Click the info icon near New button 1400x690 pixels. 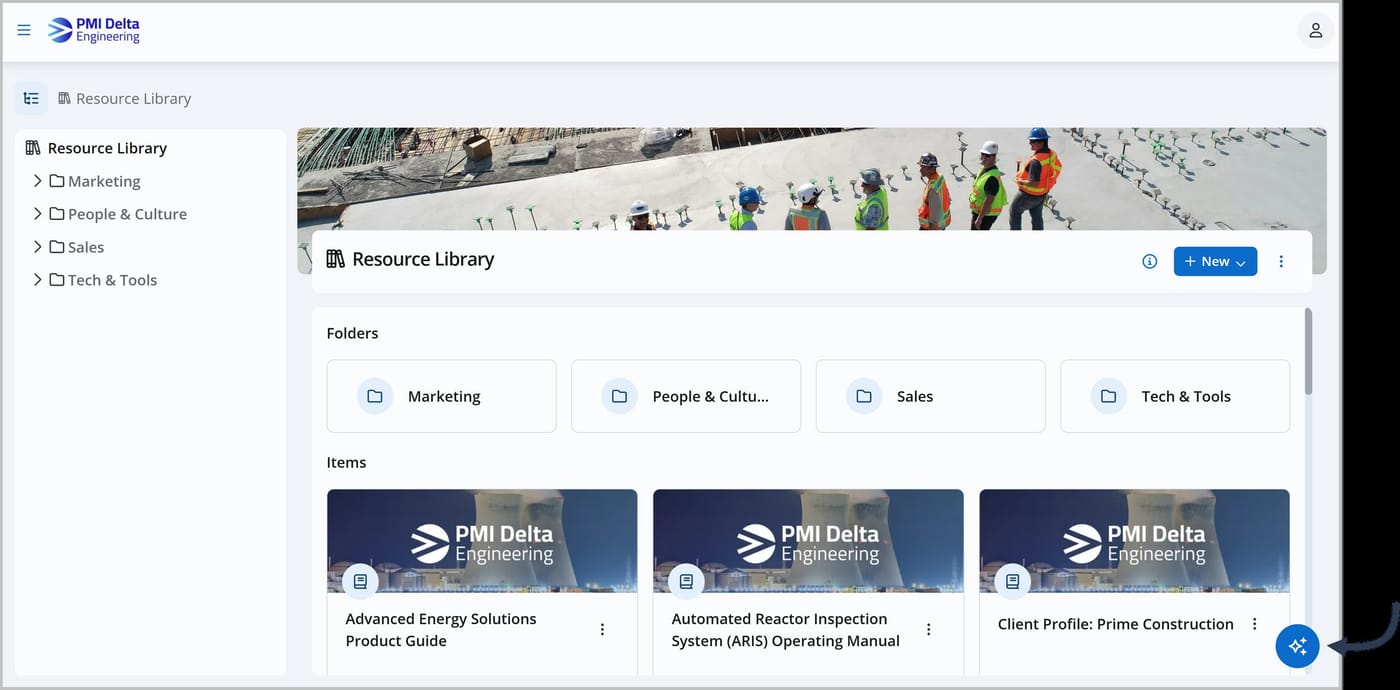(x=1150, y=261)
